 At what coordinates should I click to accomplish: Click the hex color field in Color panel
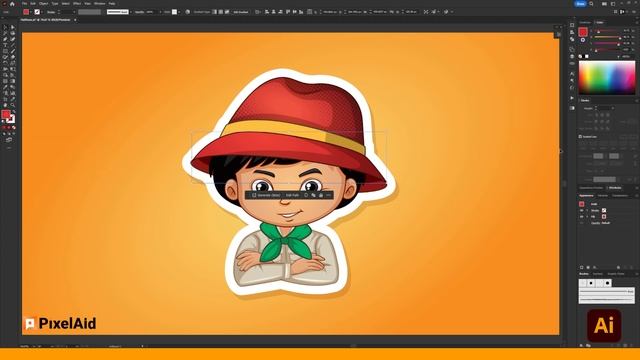pyautogui.click(x=627, y=56)
